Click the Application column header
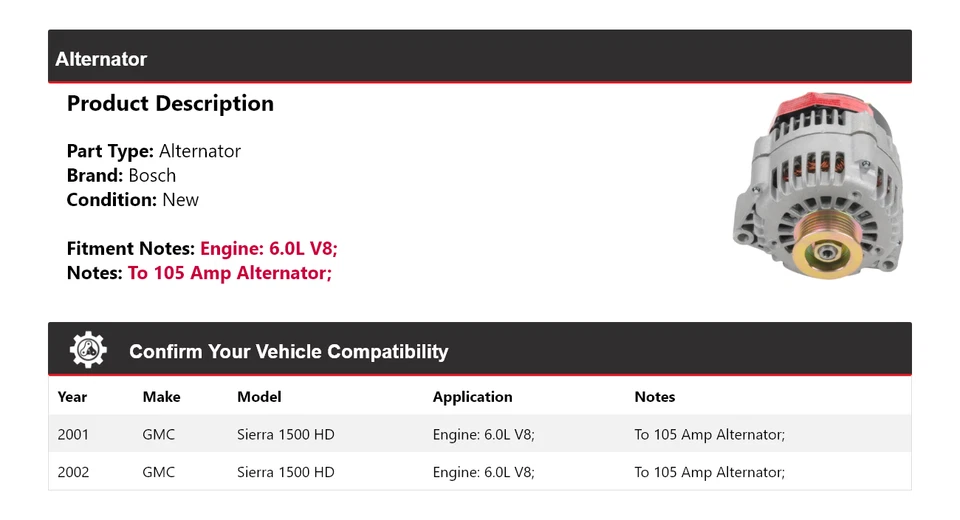The image size is (960, 520). pos(472,397)
